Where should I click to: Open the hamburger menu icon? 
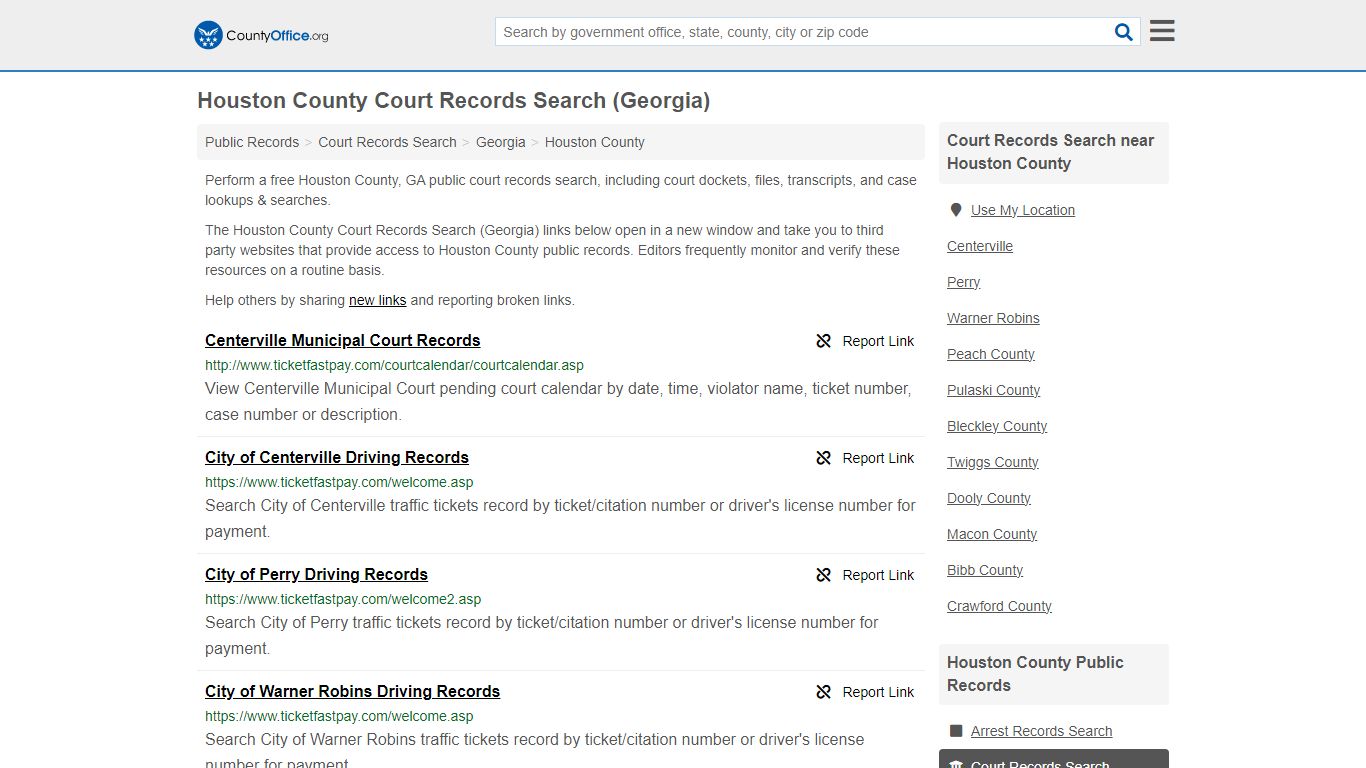(x=1162, y=31)
